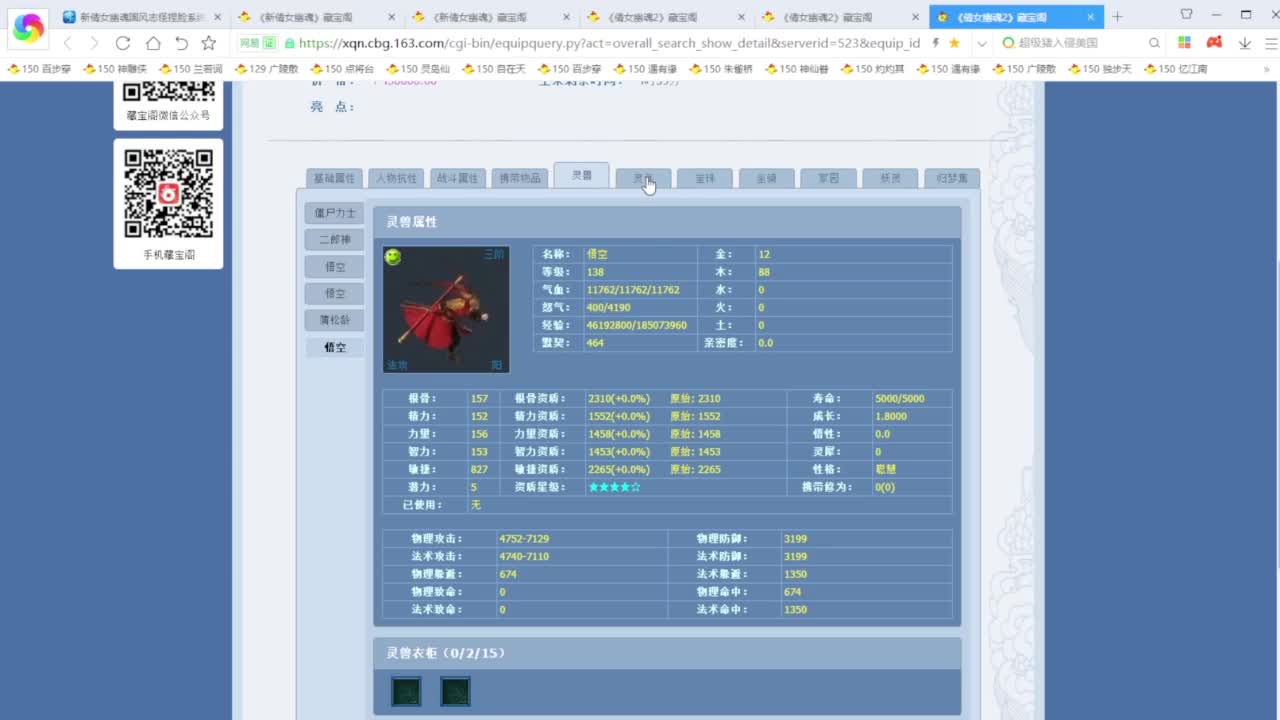Open the 150 自在天 bookmark
Screen dimensions: 1280x720
[x=494, y=69]
